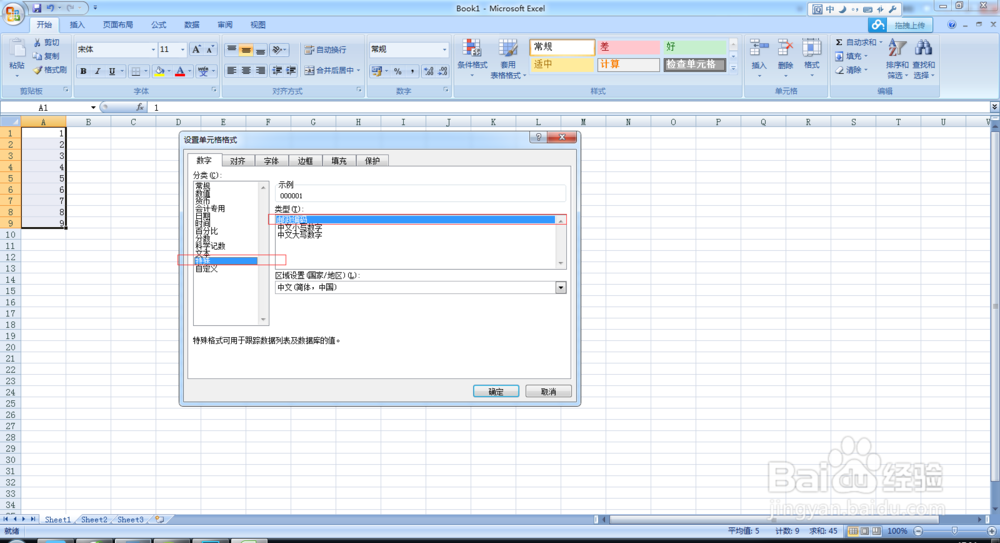1000x543 pixels.
Task: Switch to the Border (边框) dialog tab
Action: point(305,161)
